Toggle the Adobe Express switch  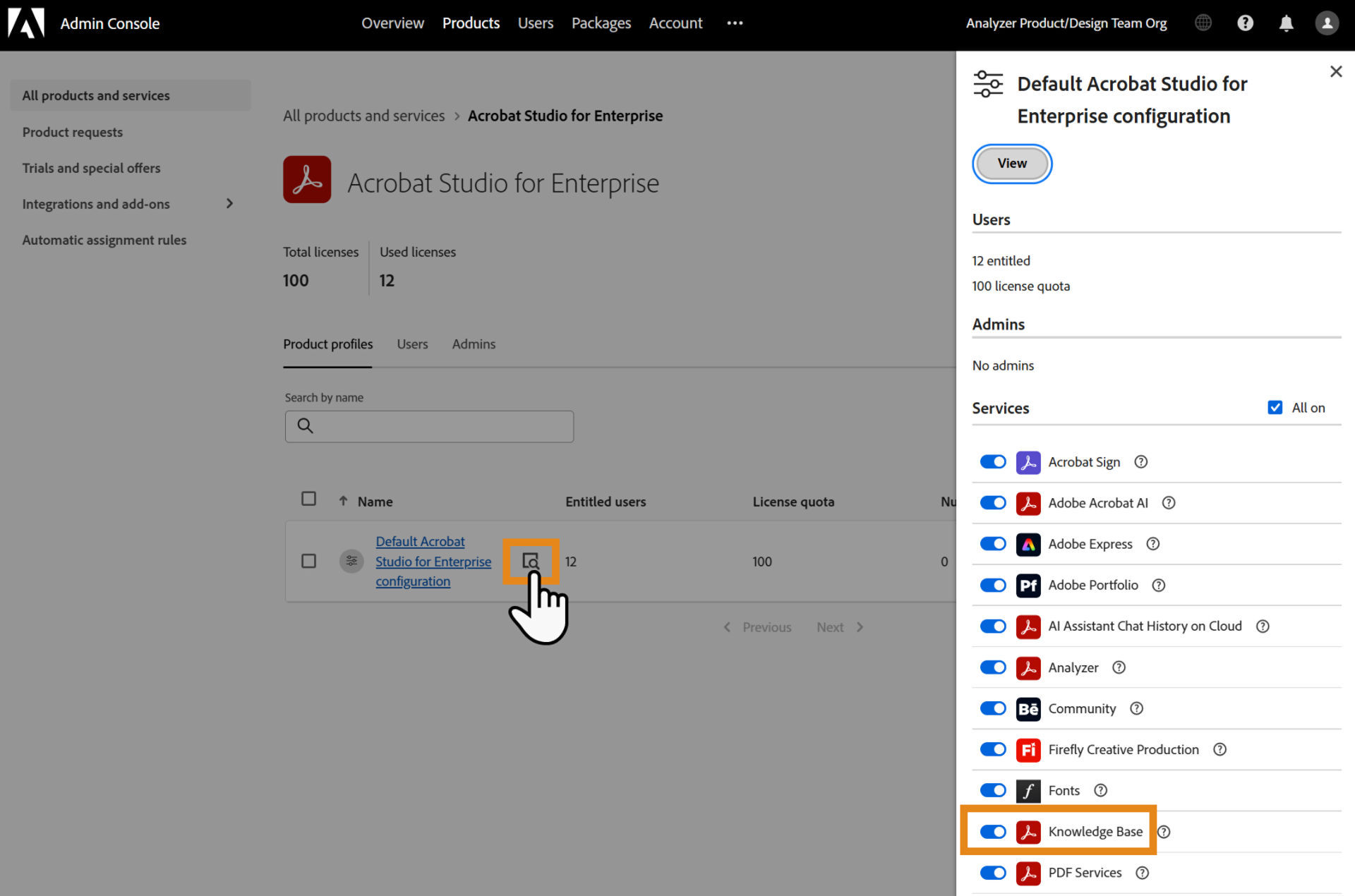[993, 543]
